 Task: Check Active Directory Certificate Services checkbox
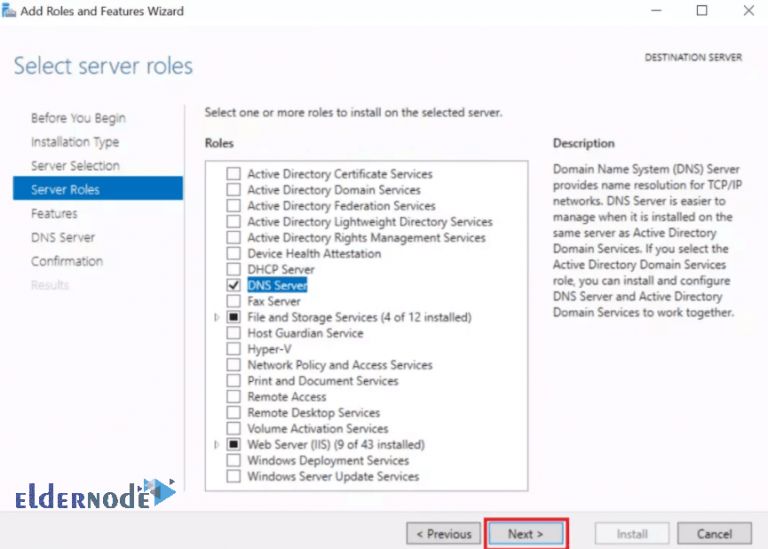click(x=233, y=174)
